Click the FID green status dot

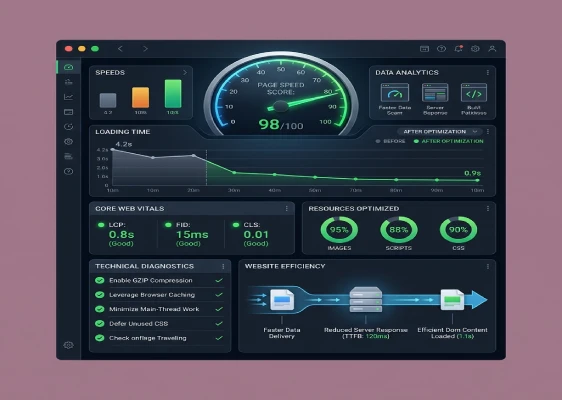pos(168,225)
